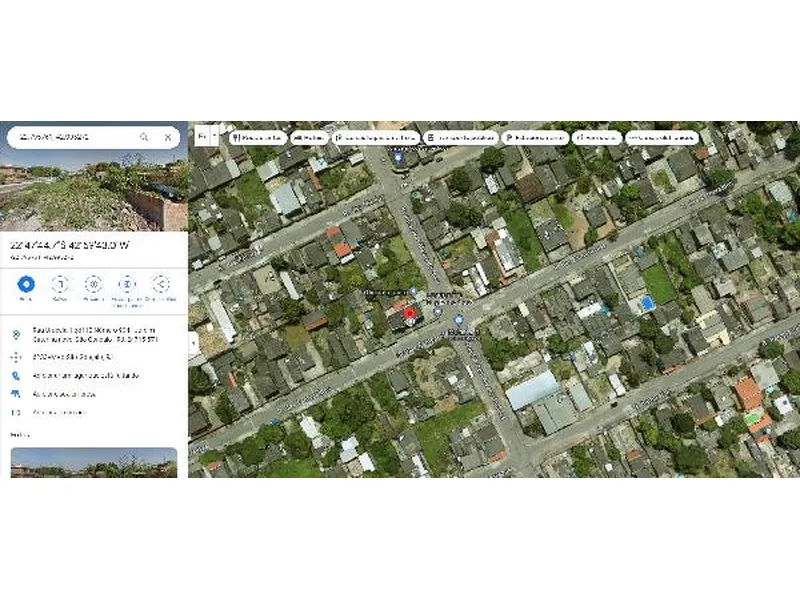Select the Hotéis category chip

pyautogui.click(x=309, y=138)
